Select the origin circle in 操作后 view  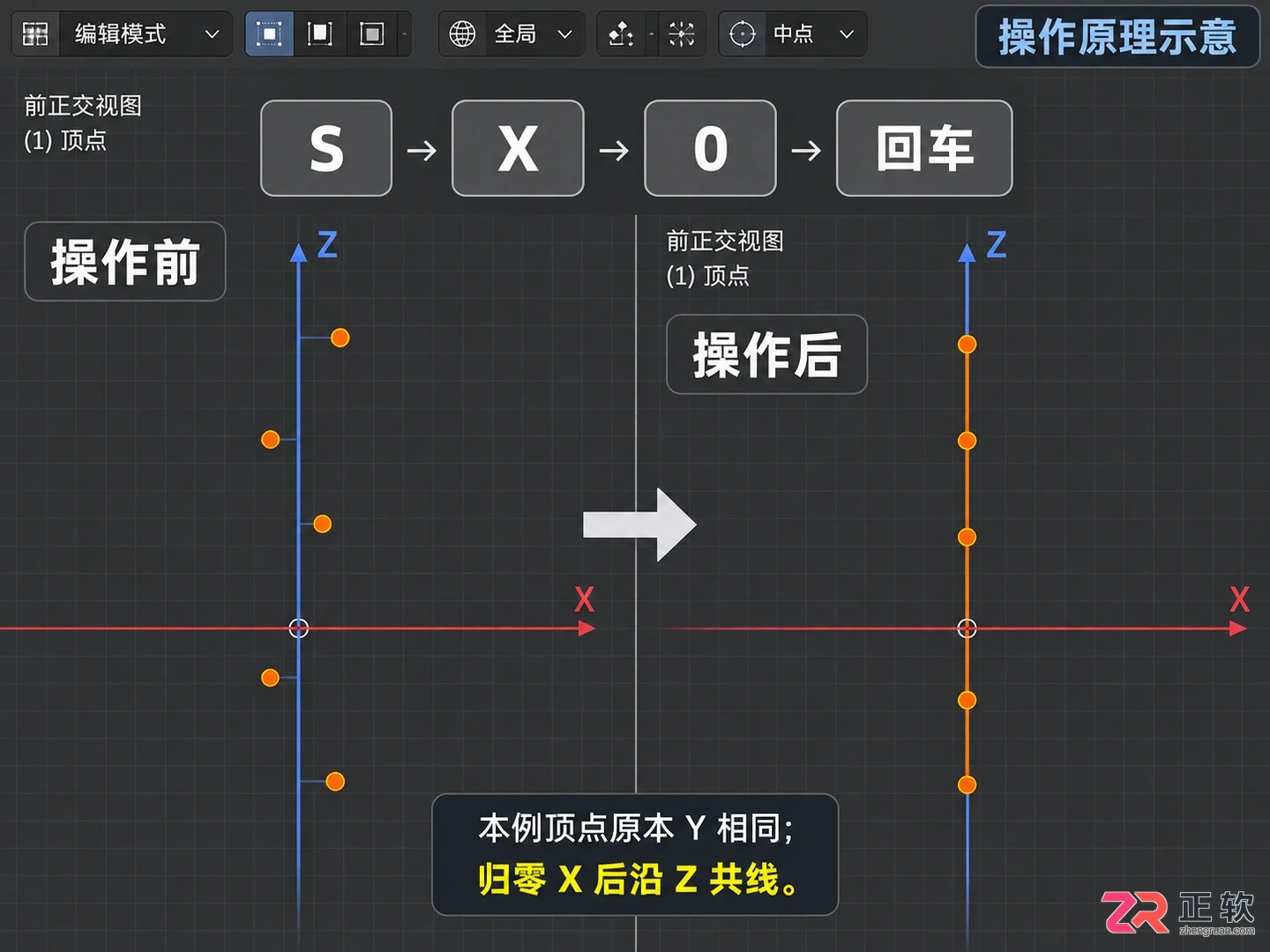pyautogui.click(x=967, y=628)
